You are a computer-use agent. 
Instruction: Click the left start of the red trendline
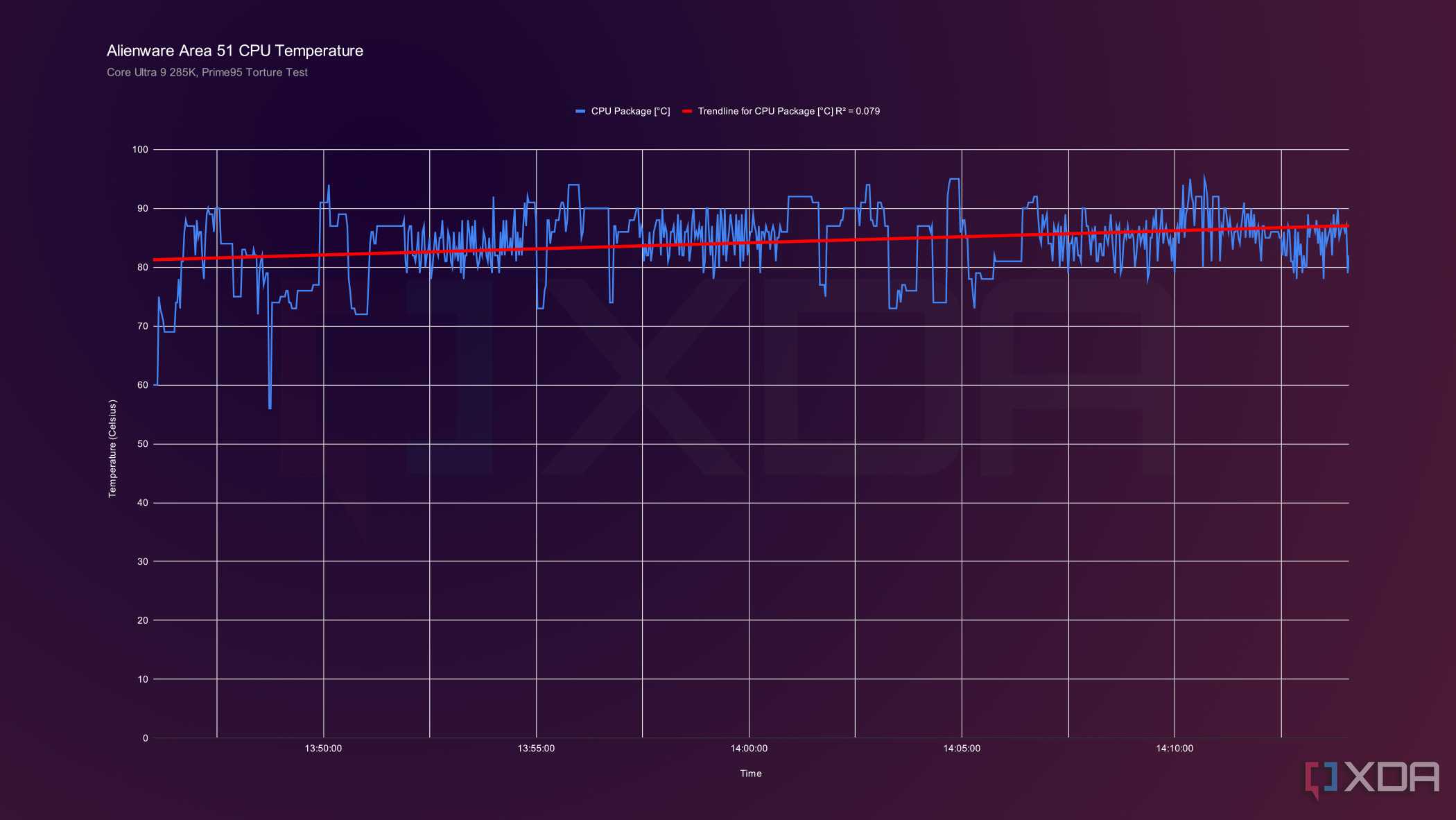(155, 259)
